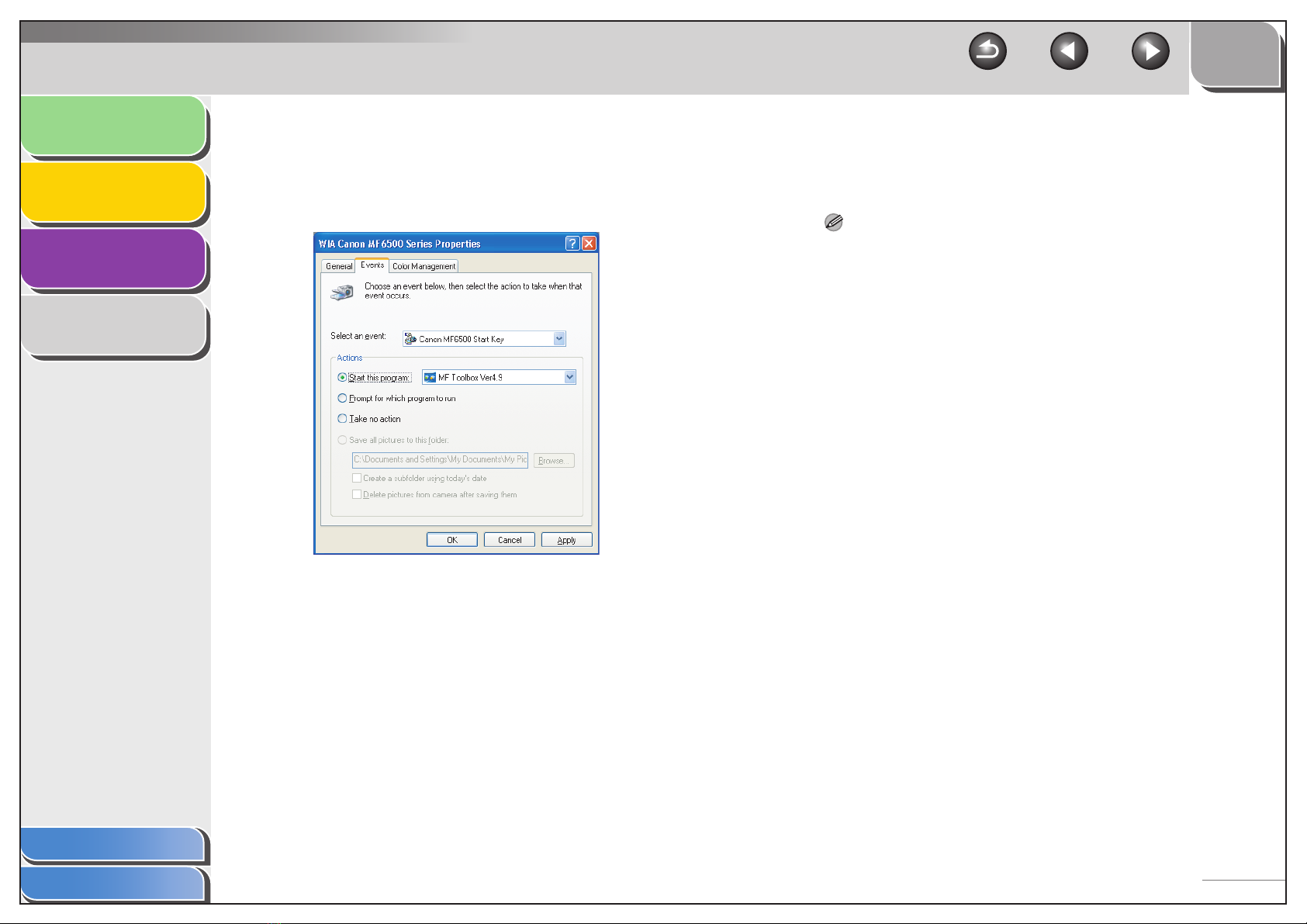Screen dimensions: 1307x924
Task: Select the Start this program radio button
Action: 342,378
